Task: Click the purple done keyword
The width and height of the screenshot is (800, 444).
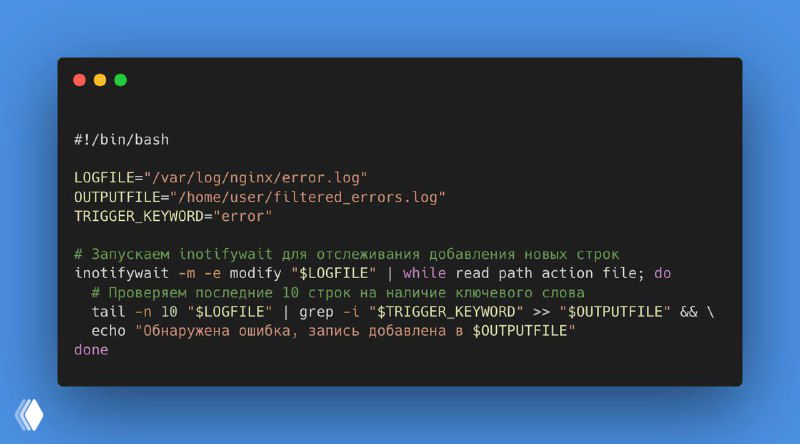Action: pos(91,350)
